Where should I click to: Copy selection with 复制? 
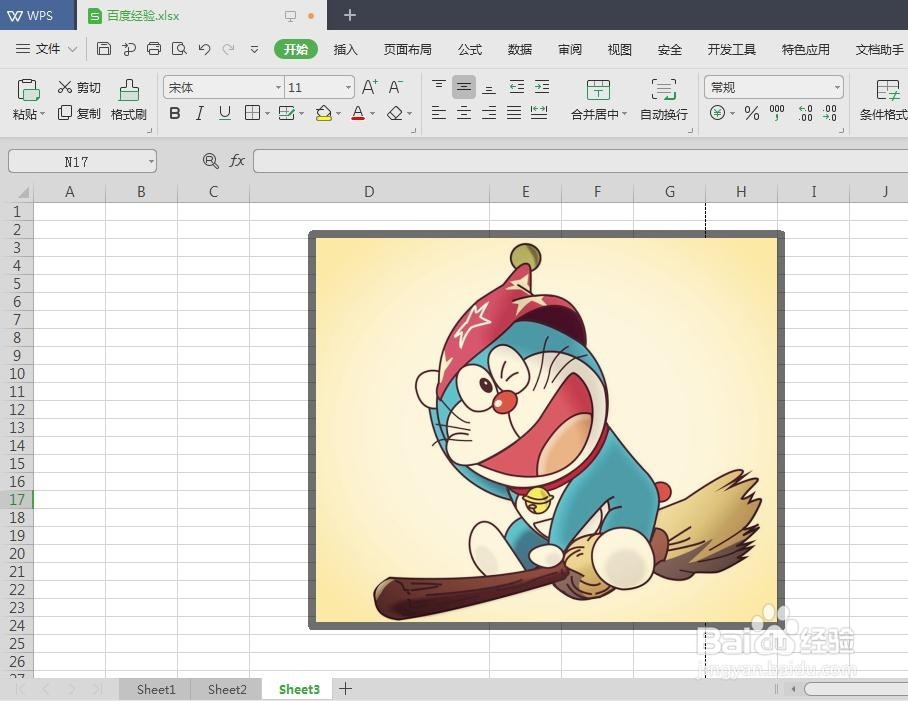(x=79, y=113)
